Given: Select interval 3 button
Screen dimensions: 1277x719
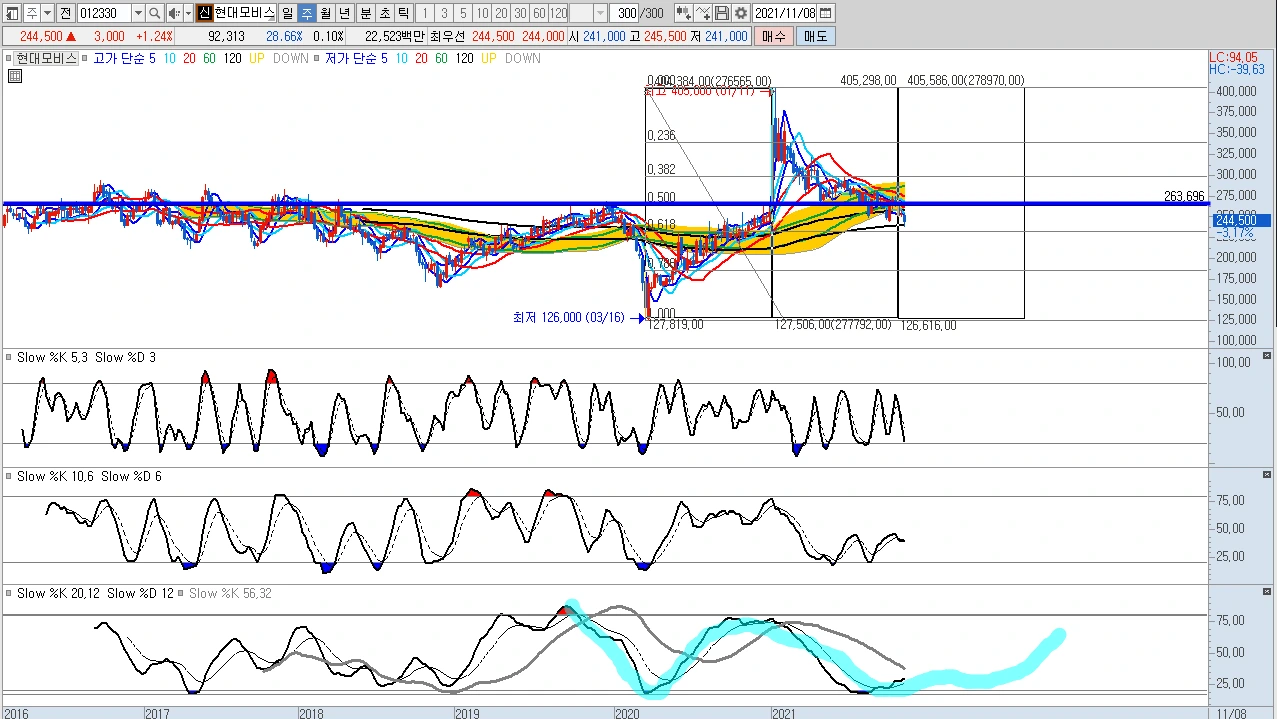Looking at the screenshot, I should 443,13.
